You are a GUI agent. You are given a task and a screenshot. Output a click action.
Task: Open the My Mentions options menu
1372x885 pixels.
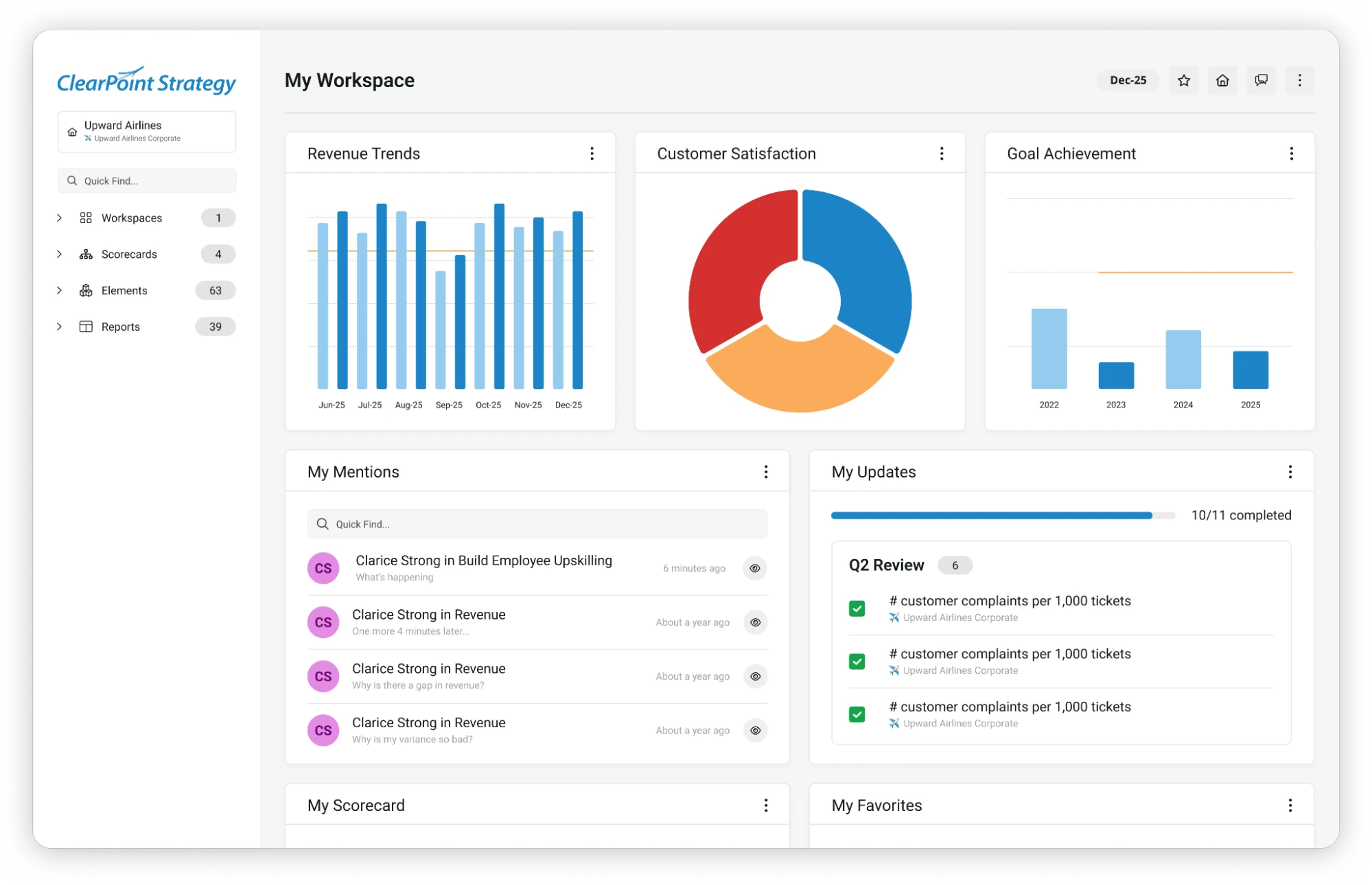click(766, 472)
